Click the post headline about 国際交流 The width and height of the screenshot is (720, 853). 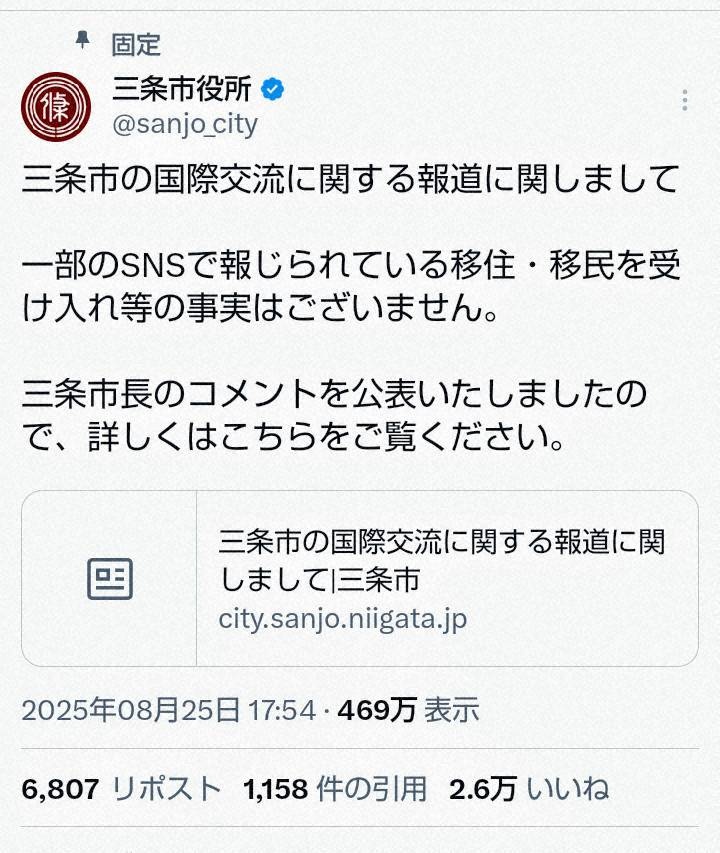(350, 180)
